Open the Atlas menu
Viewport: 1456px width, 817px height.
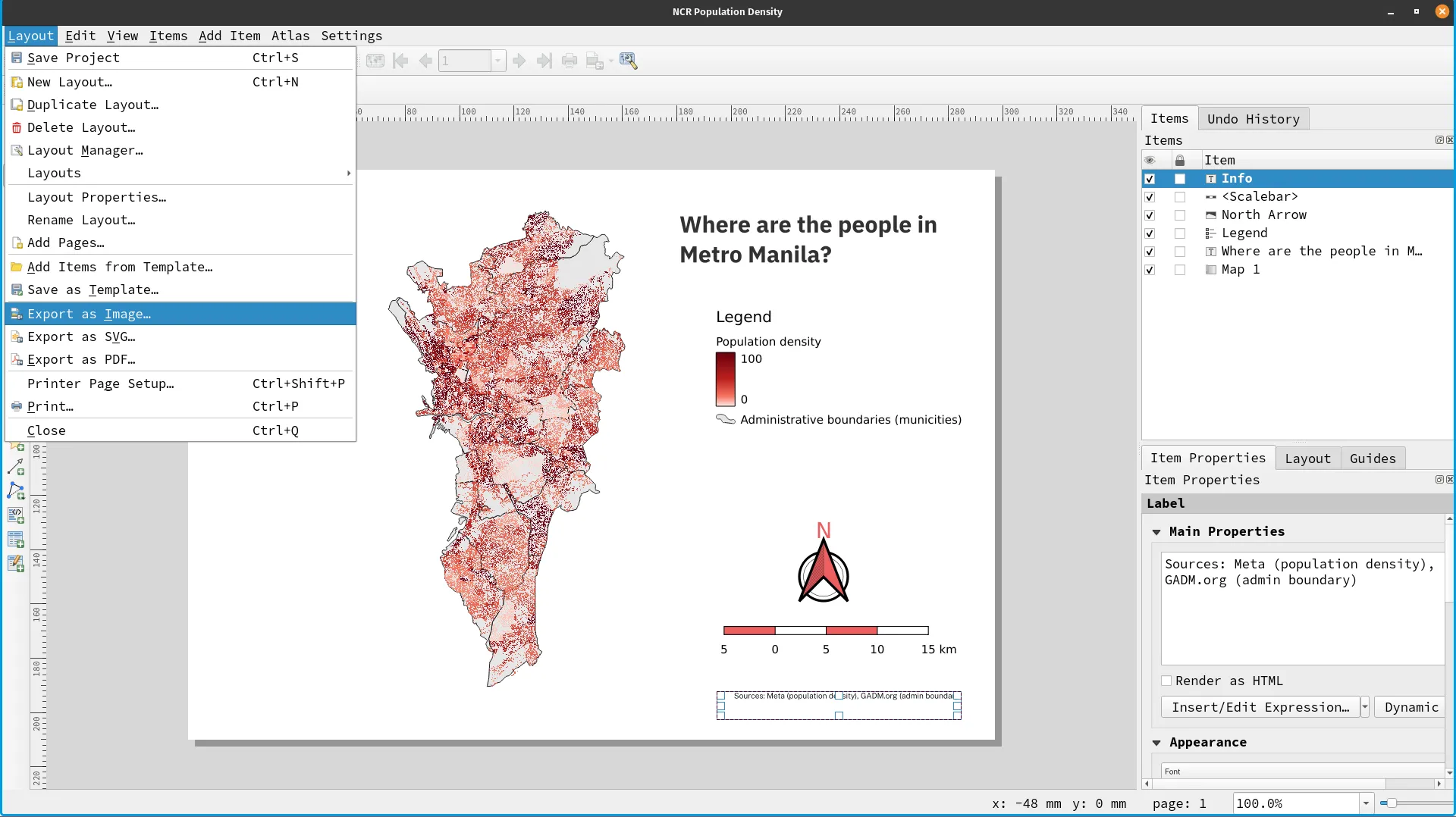pyautogui.click(x=290, y=36)
